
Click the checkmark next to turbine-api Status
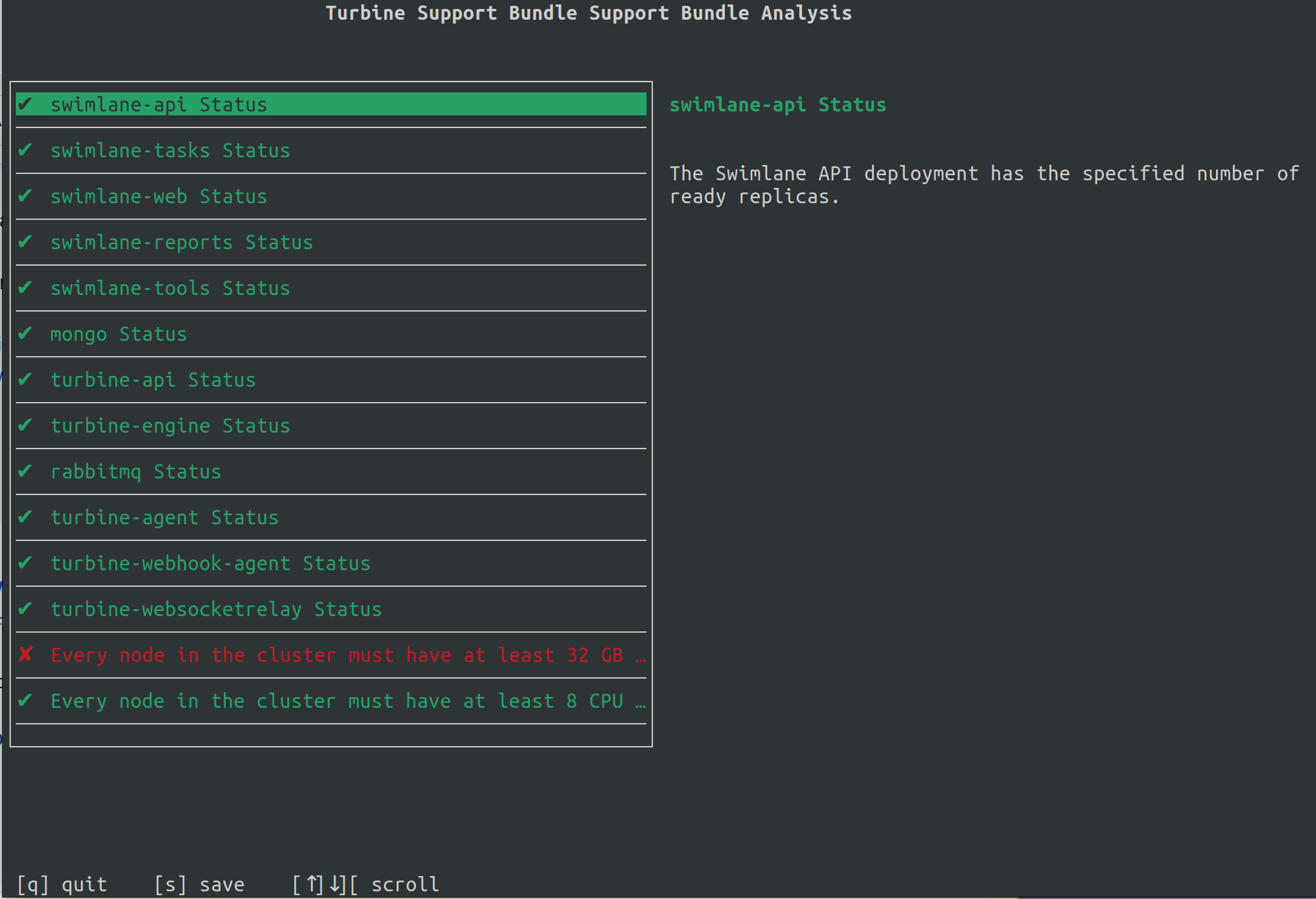click(x=25, y=379)
